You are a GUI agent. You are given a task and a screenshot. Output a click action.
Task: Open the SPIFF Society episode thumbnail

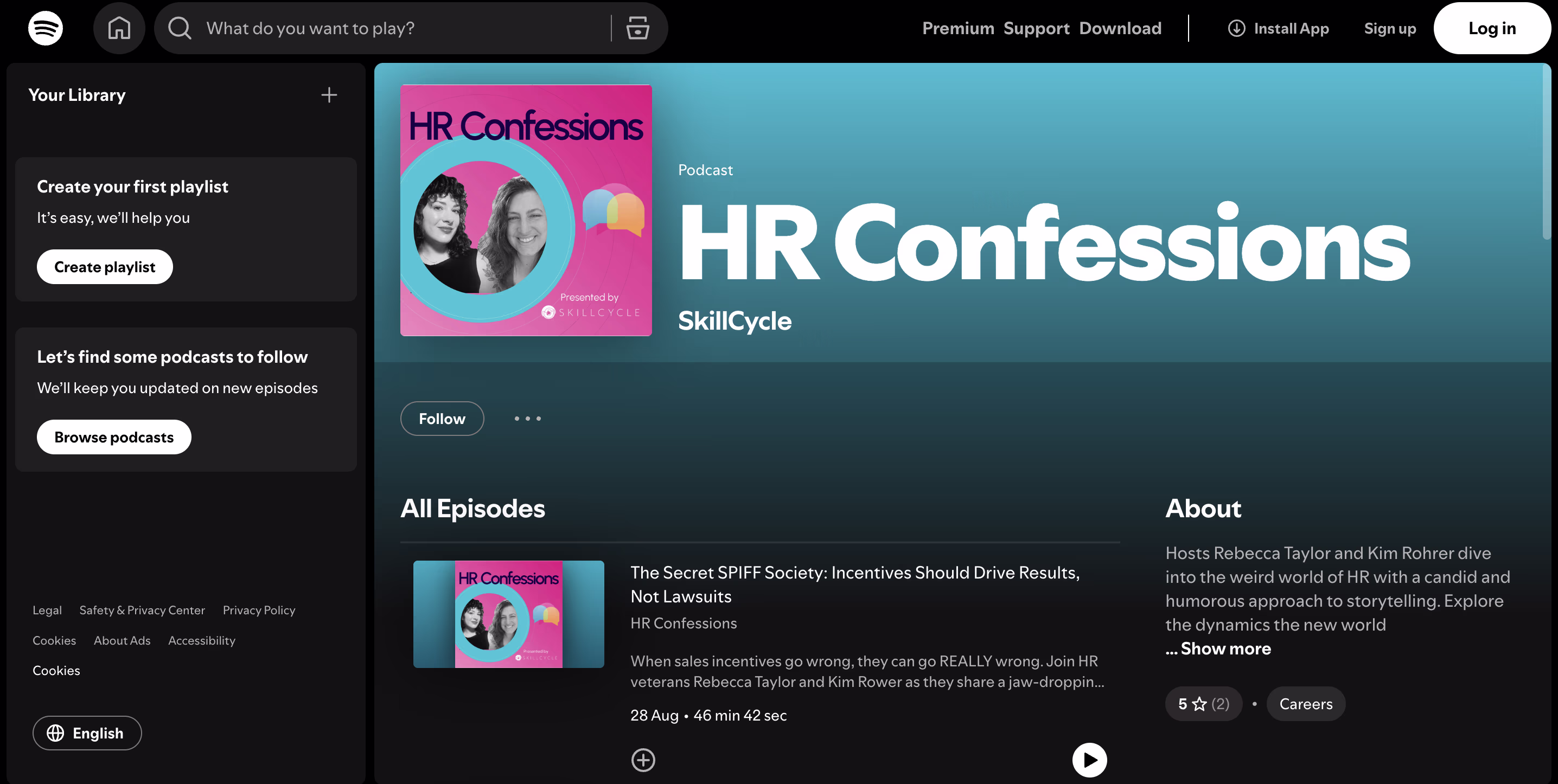click(x=508, y=614)
